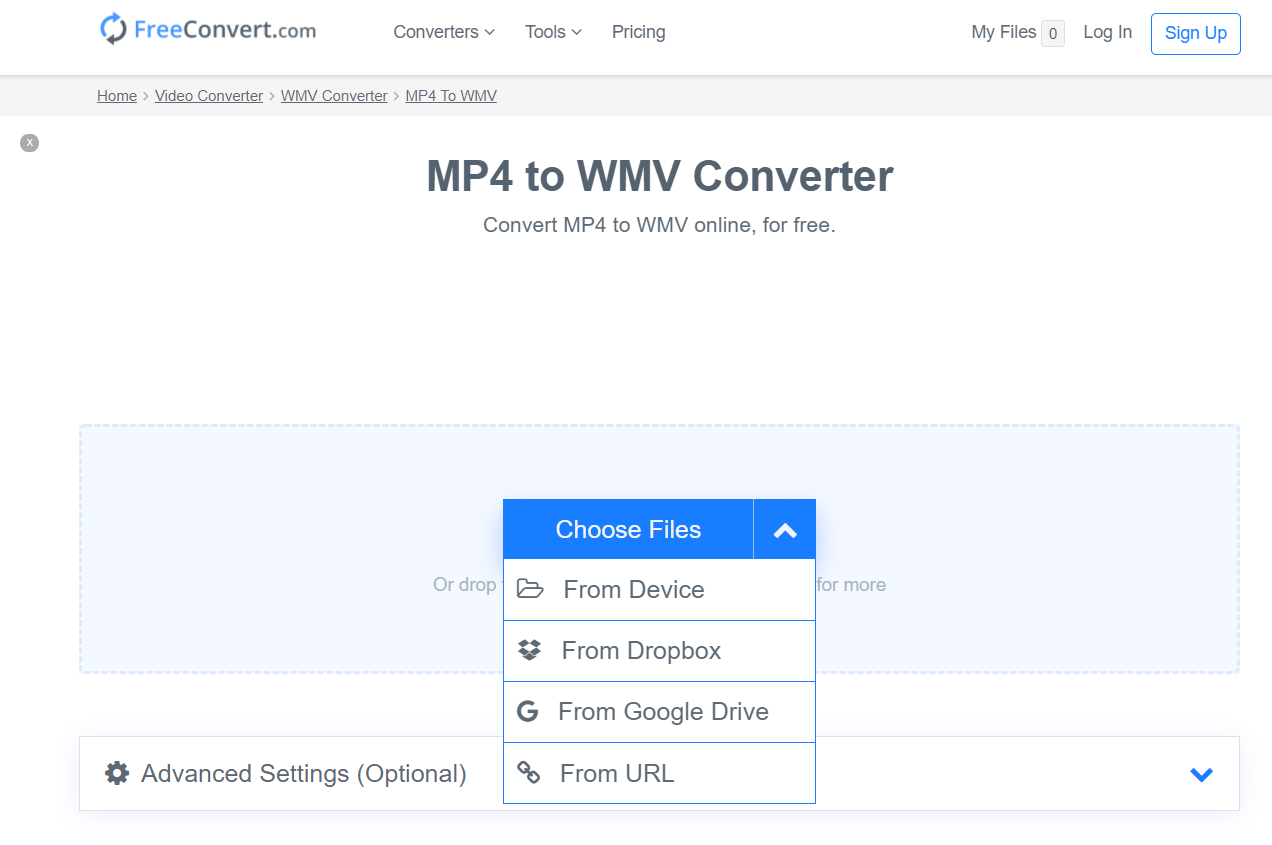The width and height of the screenshot is (1272, 845).
Task: Click the Advanced Settings gear icon
Action: coord(117,773)
